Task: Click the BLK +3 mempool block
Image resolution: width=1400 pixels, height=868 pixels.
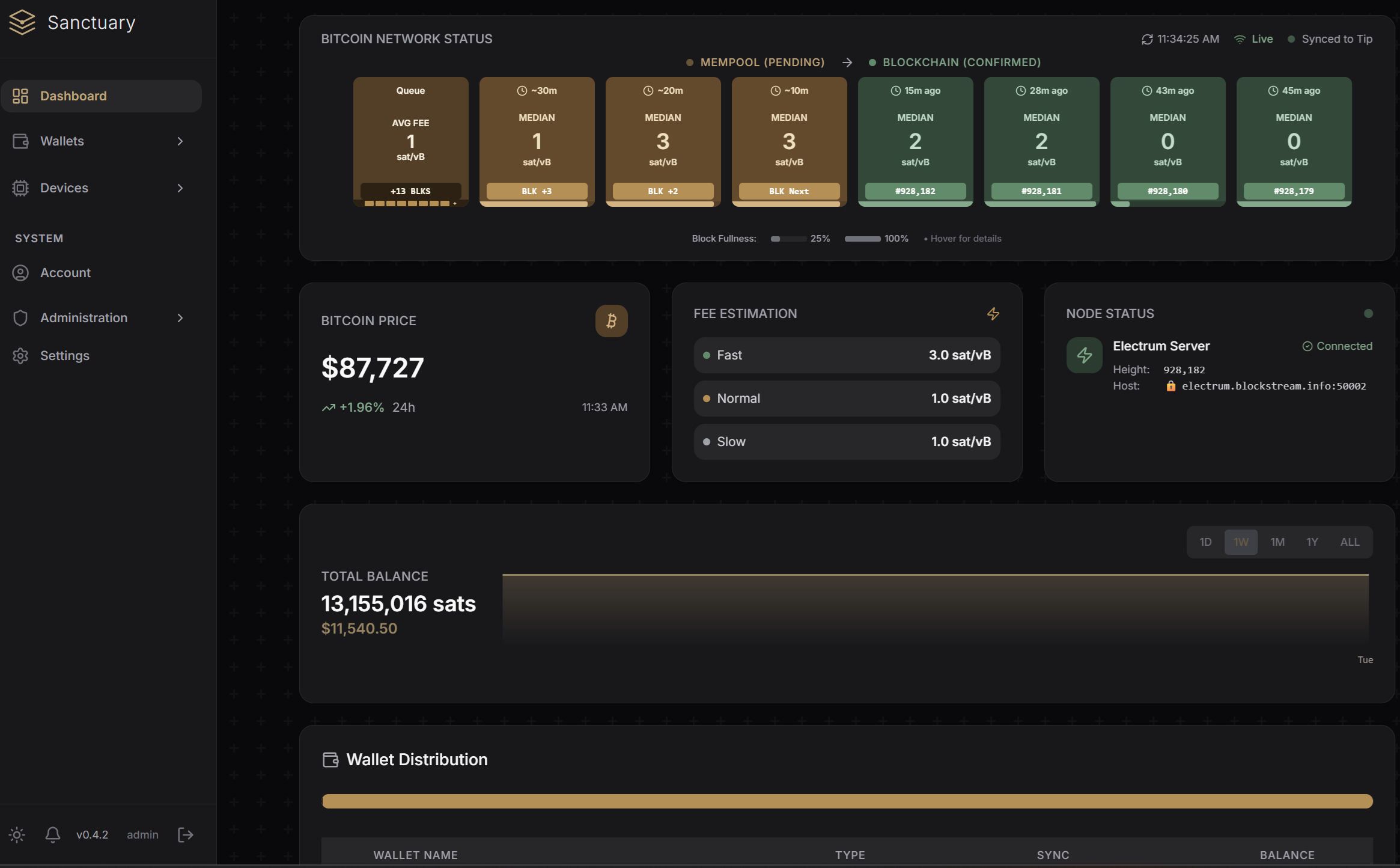Action: [x=537, y=142]
